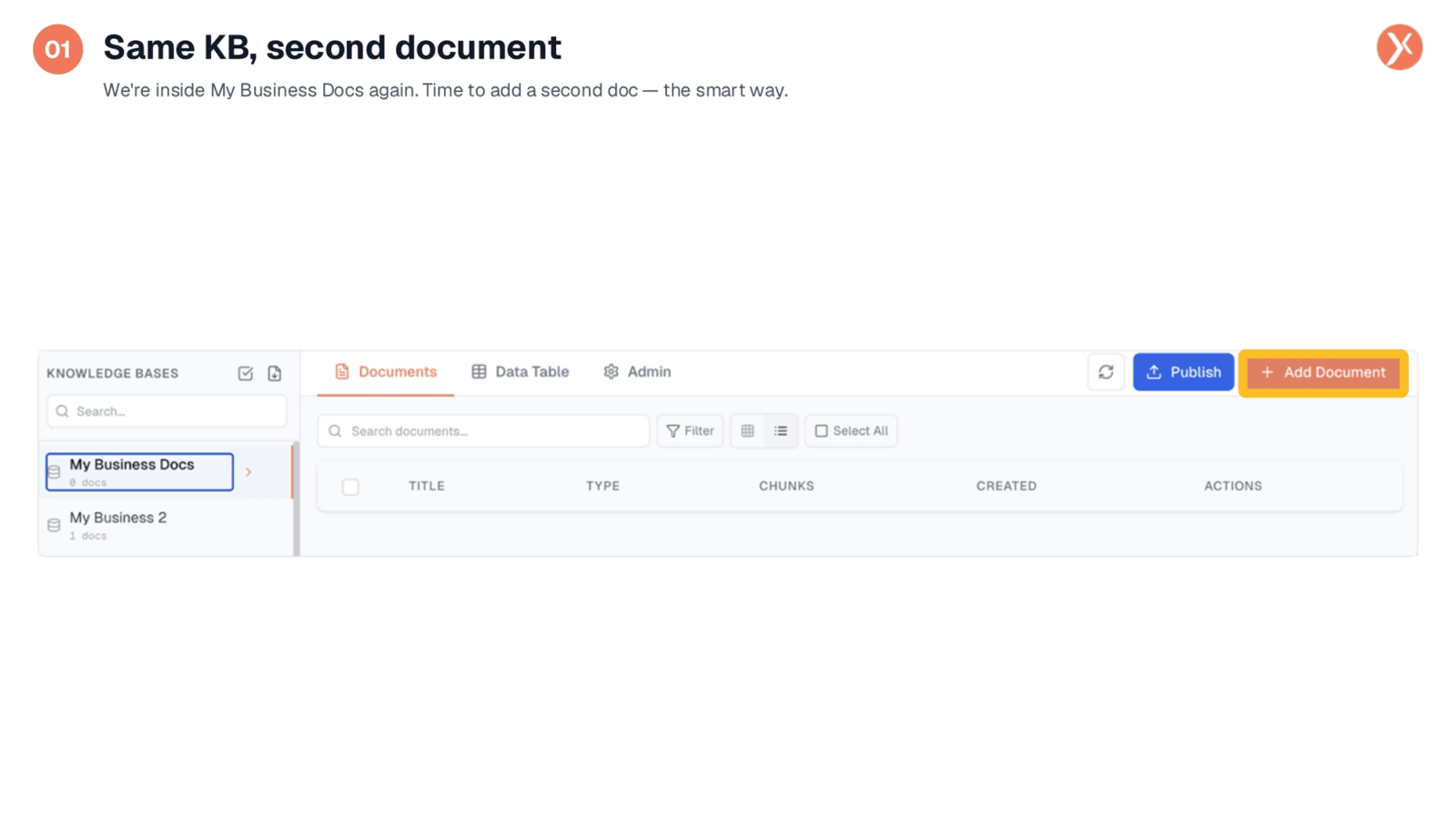
Task: Click the Add Document button
Action: click(x=1323, y=372)
